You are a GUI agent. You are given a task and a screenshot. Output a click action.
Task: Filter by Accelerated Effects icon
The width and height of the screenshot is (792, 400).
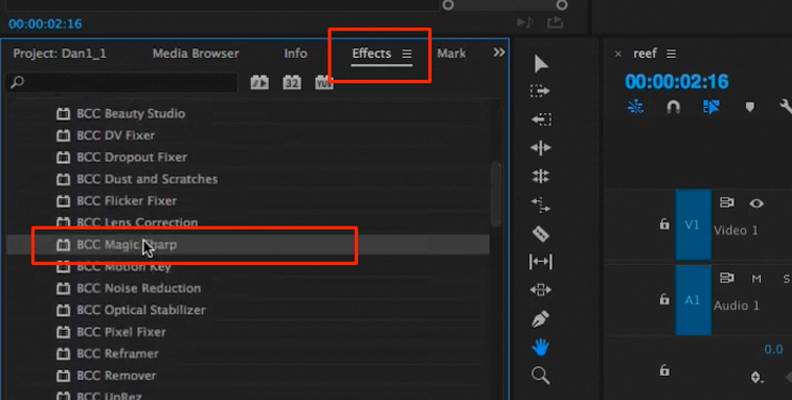(x=260, y=82)
